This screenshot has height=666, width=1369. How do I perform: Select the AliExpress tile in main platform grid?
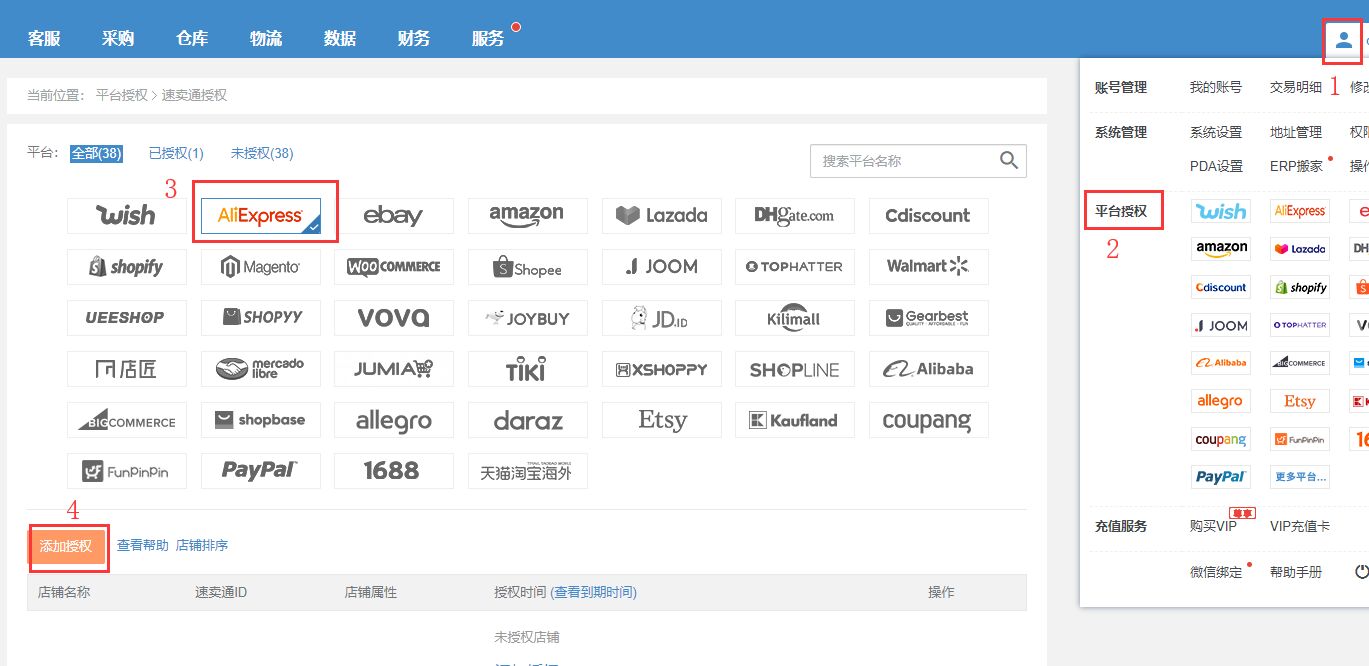[x=261, y=215]
